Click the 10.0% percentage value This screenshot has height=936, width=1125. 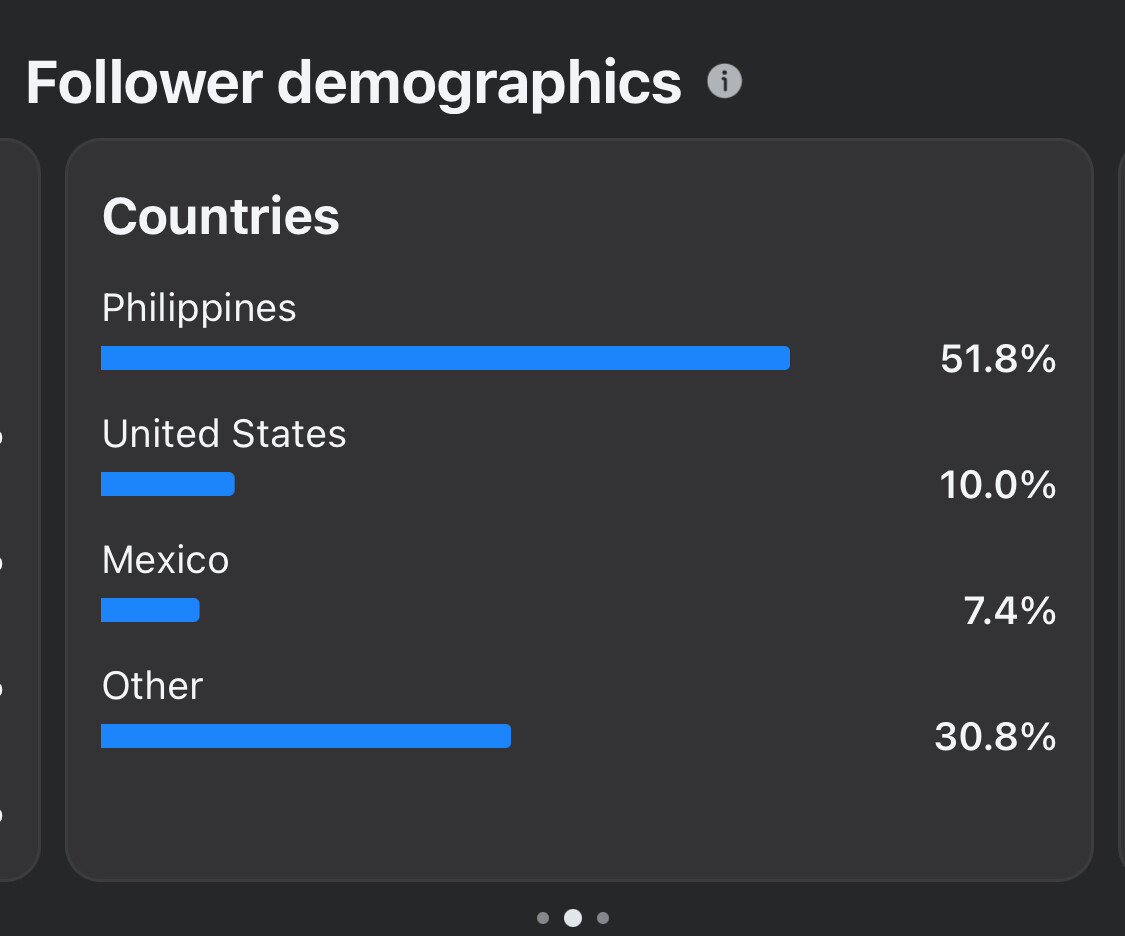[997, 485]
